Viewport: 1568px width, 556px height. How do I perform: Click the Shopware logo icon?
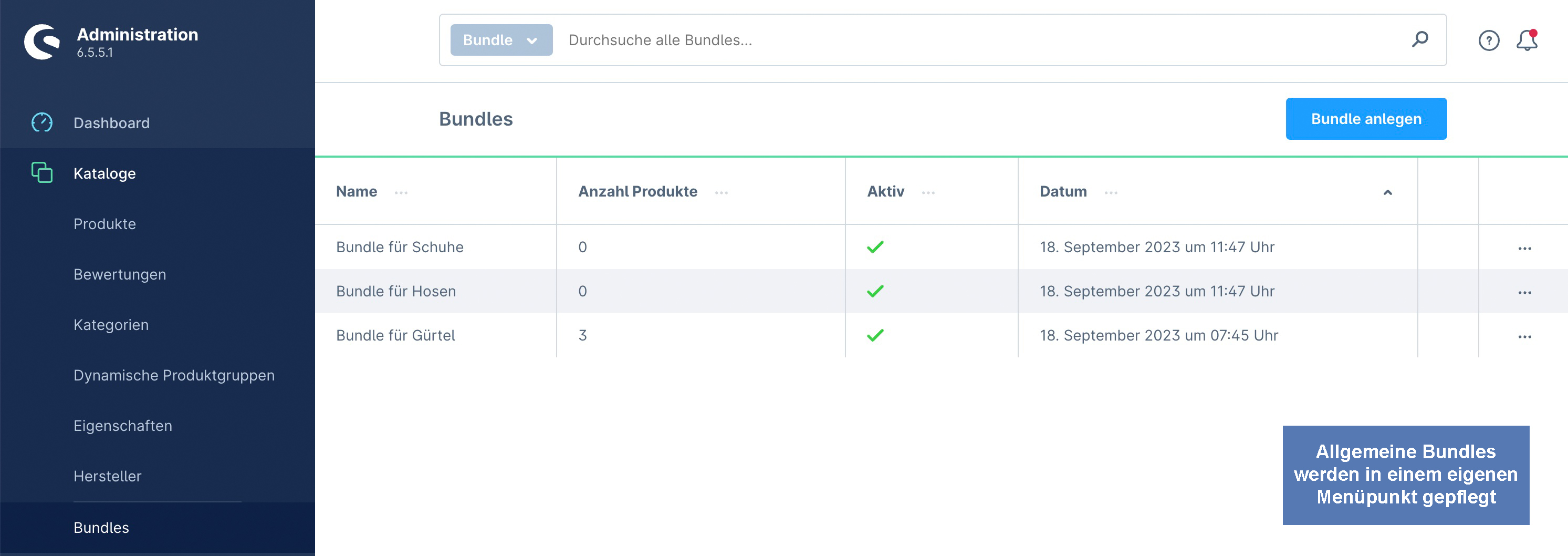[x=42, y=42]
